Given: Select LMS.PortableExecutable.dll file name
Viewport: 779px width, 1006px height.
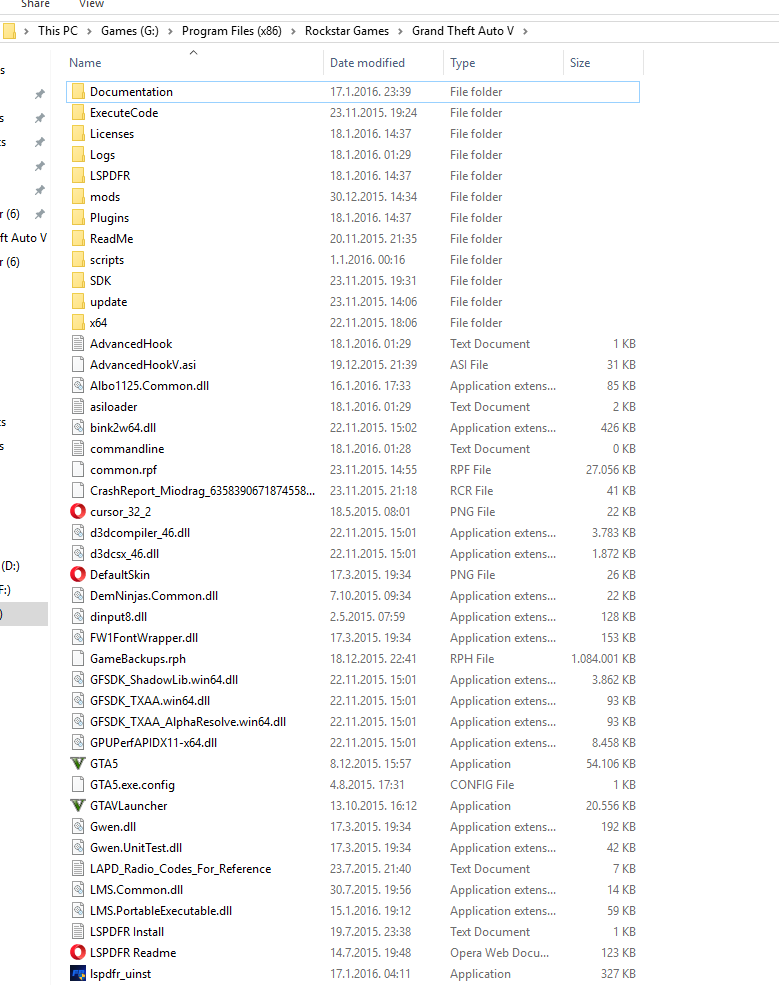Looking at the screenshot, I should (161, 911).
